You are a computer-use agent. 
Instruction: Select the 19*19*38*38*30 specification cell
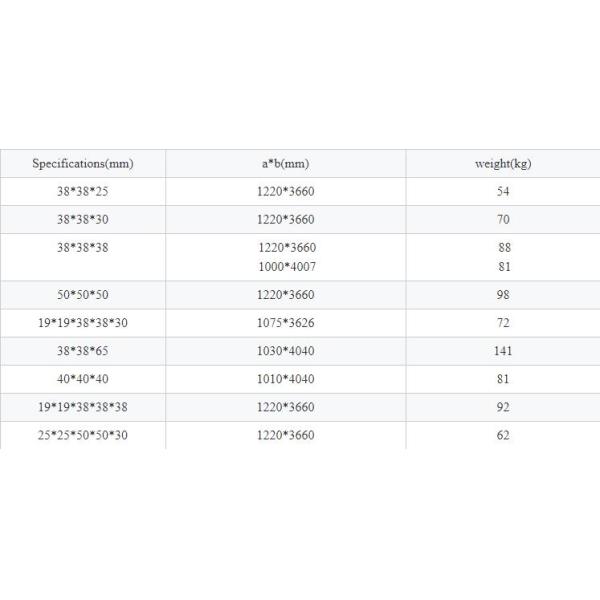83,323
